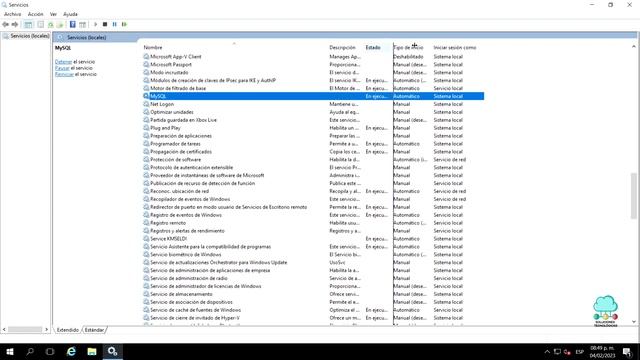
Task: Click the left pane horizontal scrollbar left arrow
Action: 4,329
